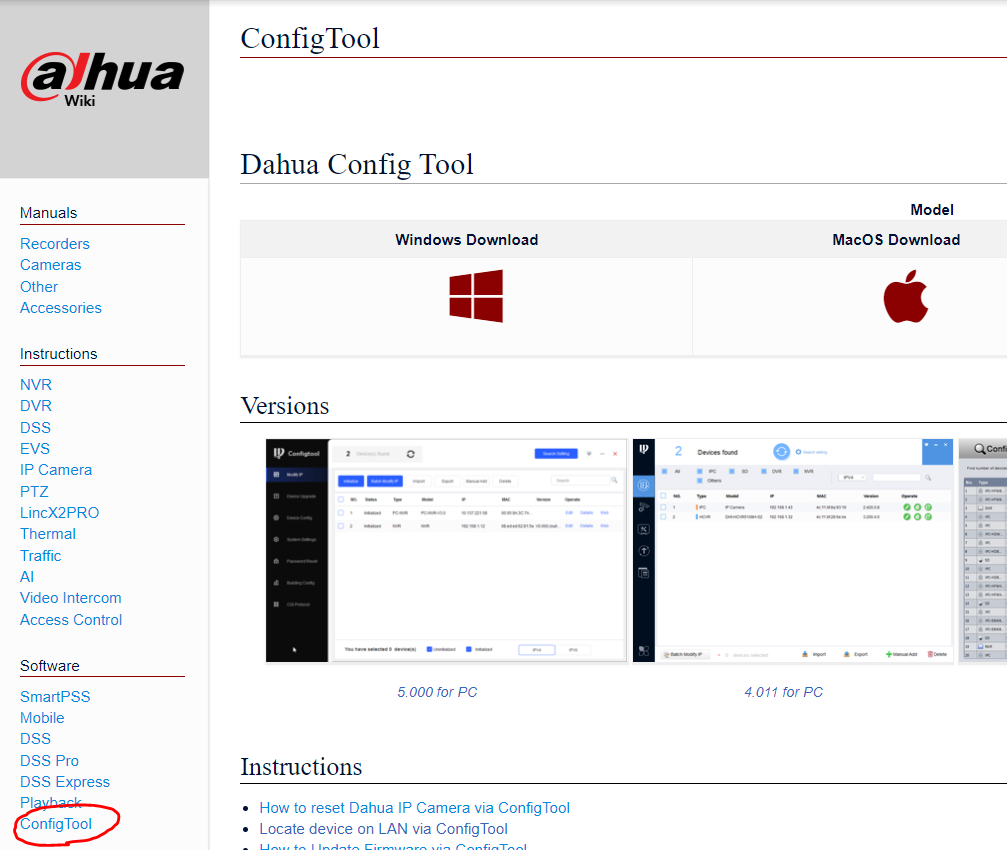This screenshot has width=1007, height=850.
Task: Click the 'Windows Download' column header
Action: click(467, 239)
